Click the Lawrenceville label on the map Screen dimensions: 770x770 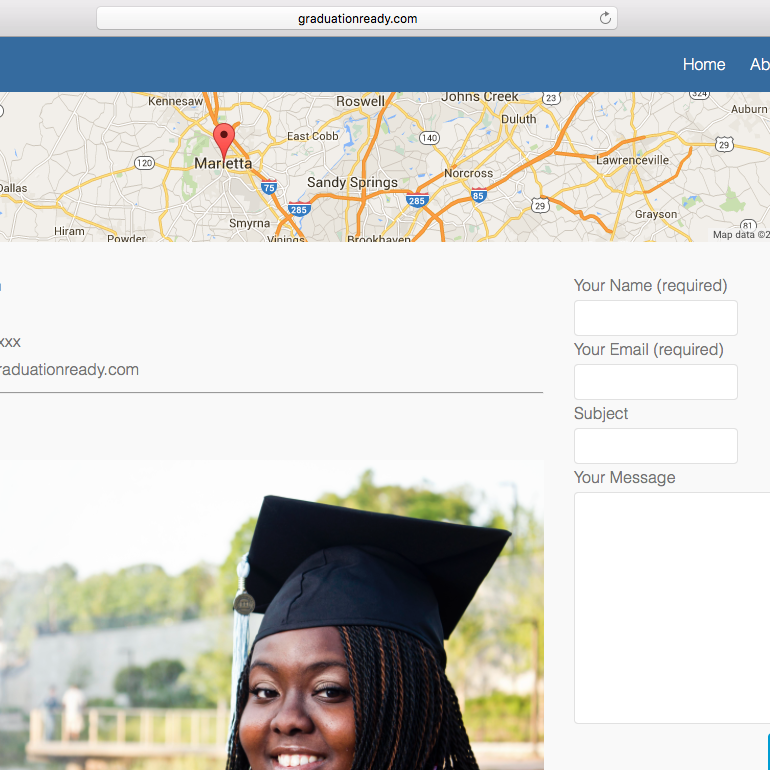(x=632, y=160)
